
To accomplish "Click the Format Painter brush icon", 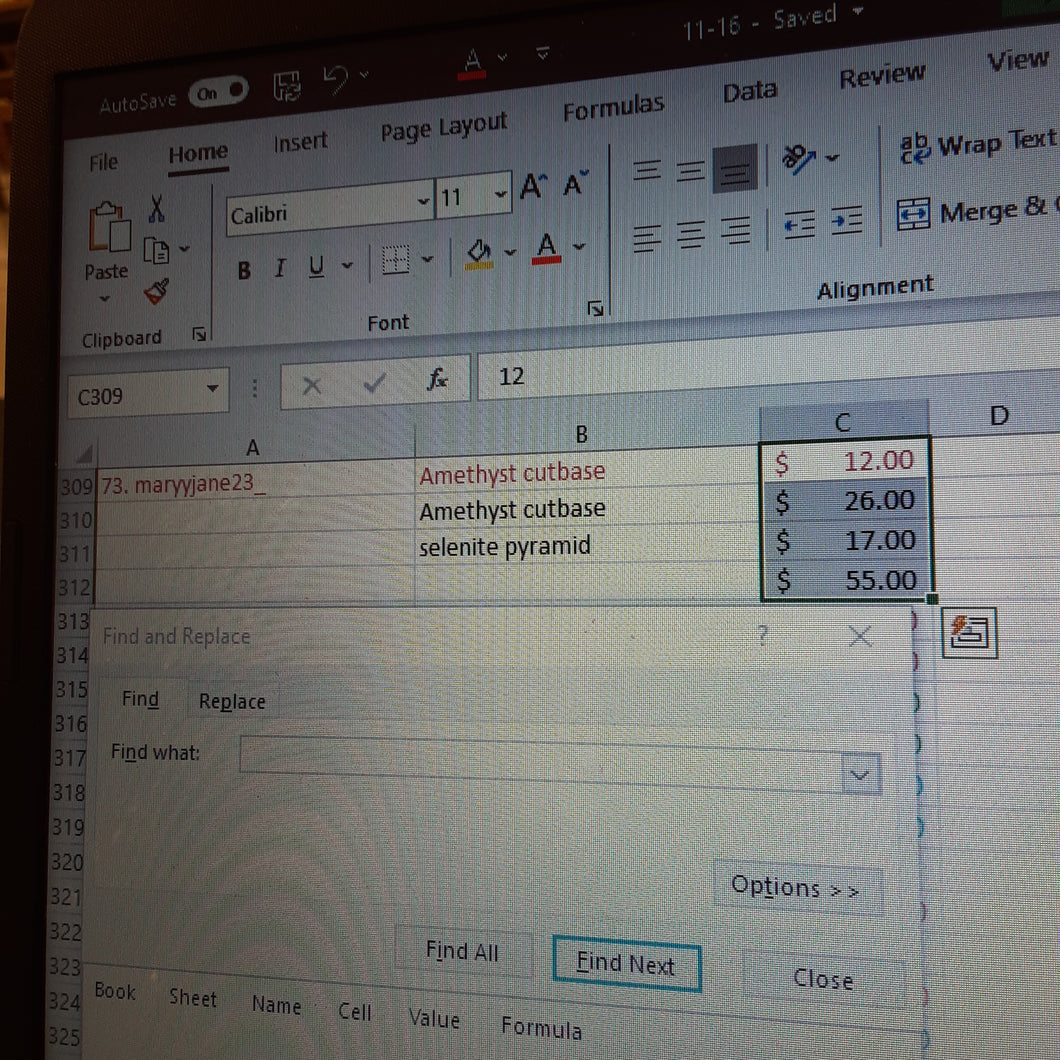I will pyautogui.click(x=156, y=291).
